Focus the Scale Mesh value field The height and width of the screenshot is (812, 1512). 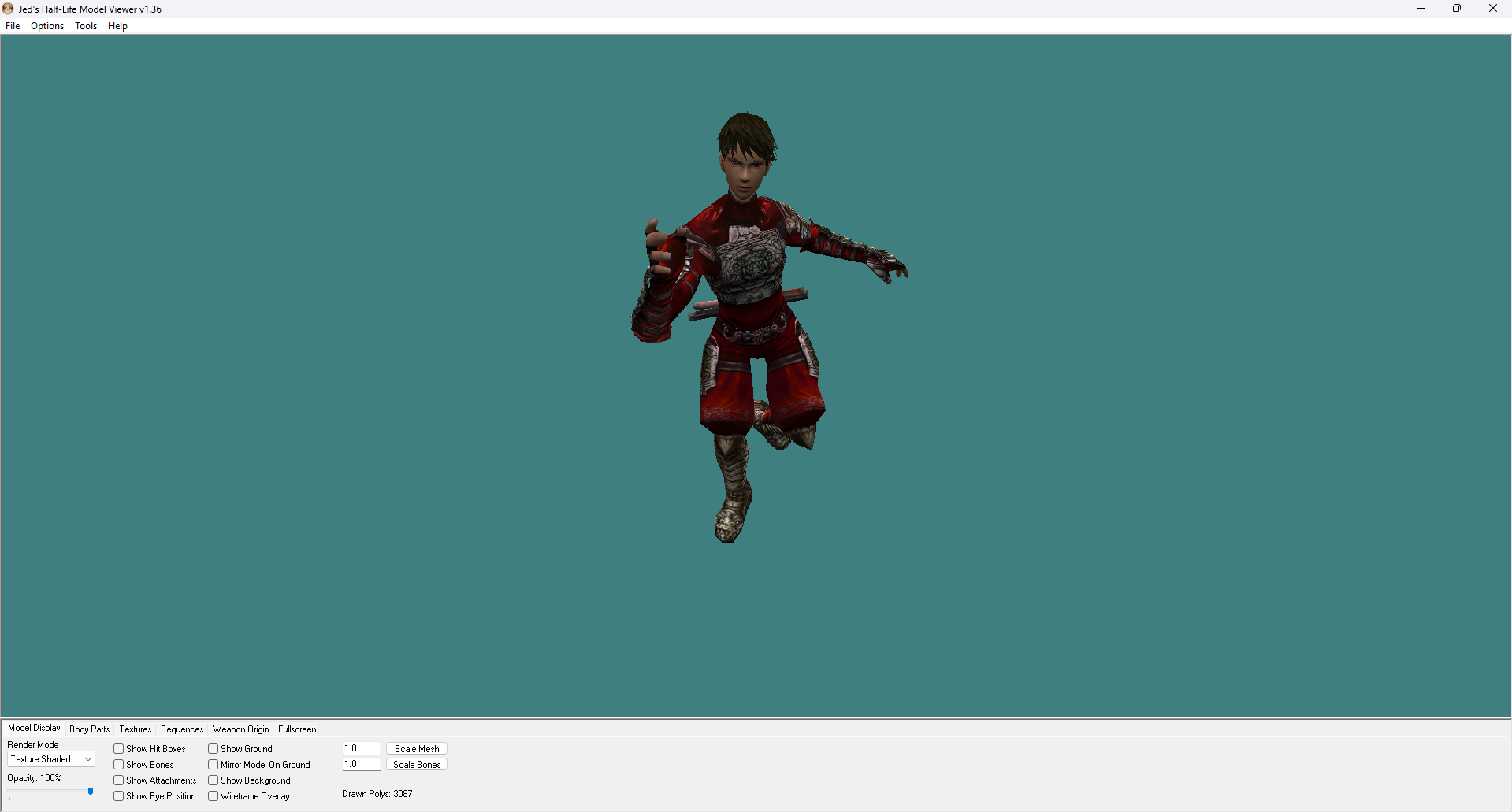point(362,748)
